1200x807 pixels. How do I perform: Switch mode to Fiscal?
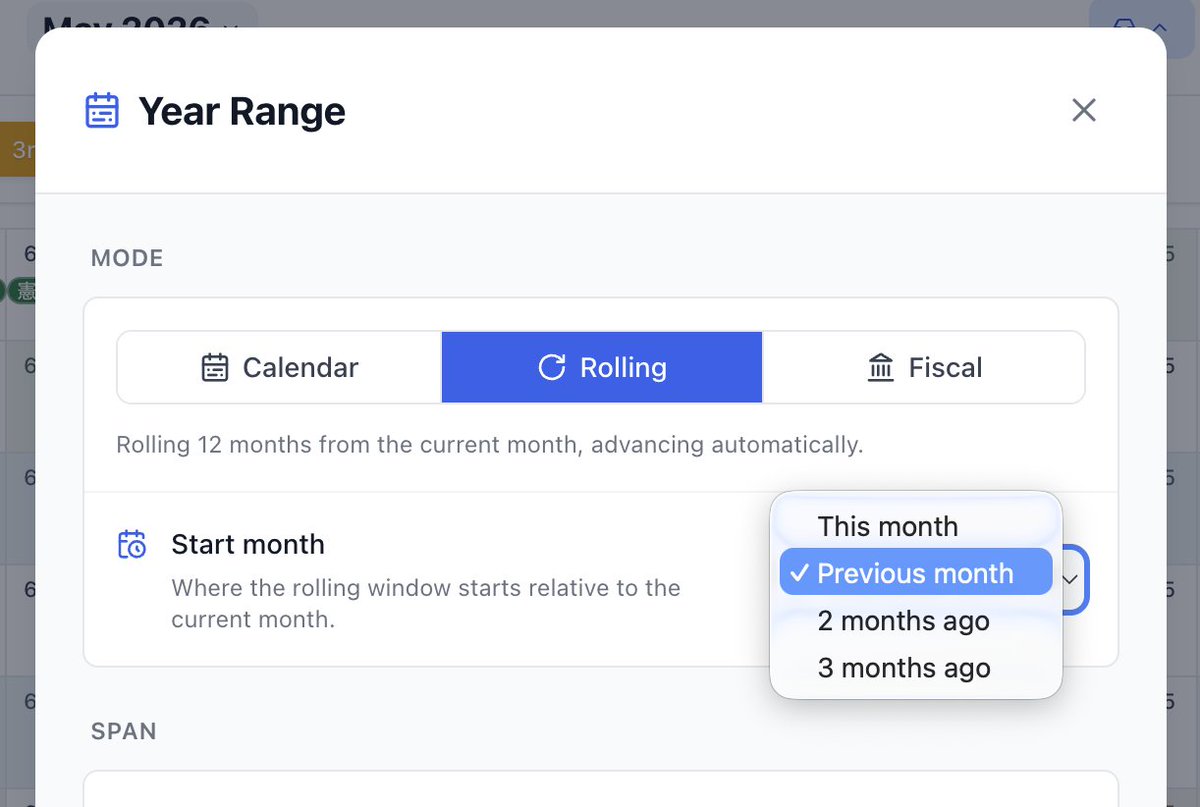[924, 367]
